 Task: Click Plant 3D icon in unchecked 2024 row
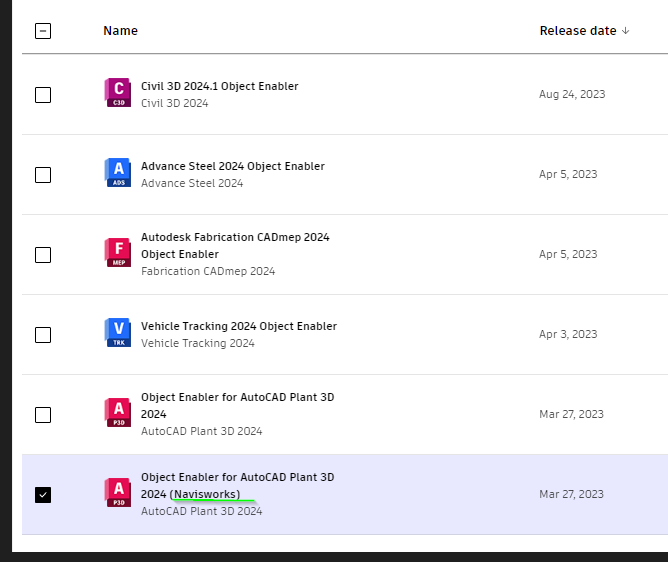[118, 412]
